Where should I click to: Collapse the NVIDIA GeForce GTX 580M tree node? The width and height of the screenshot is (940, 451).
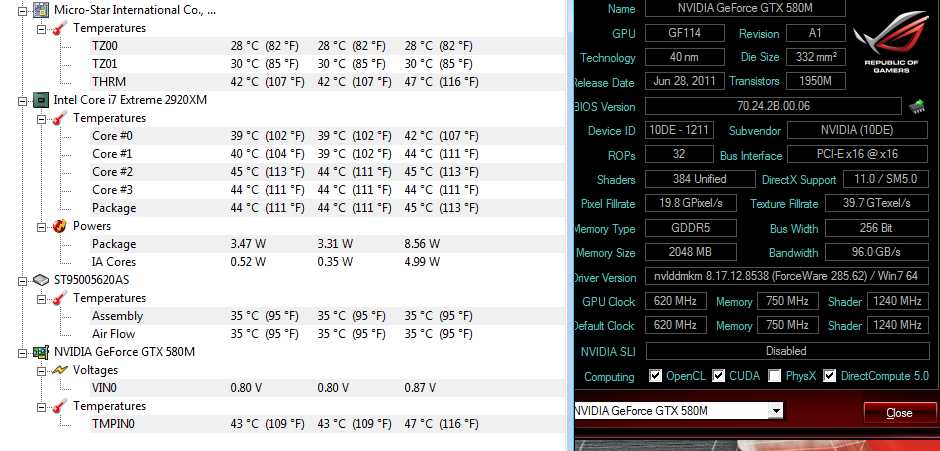[x=23, y=352]
